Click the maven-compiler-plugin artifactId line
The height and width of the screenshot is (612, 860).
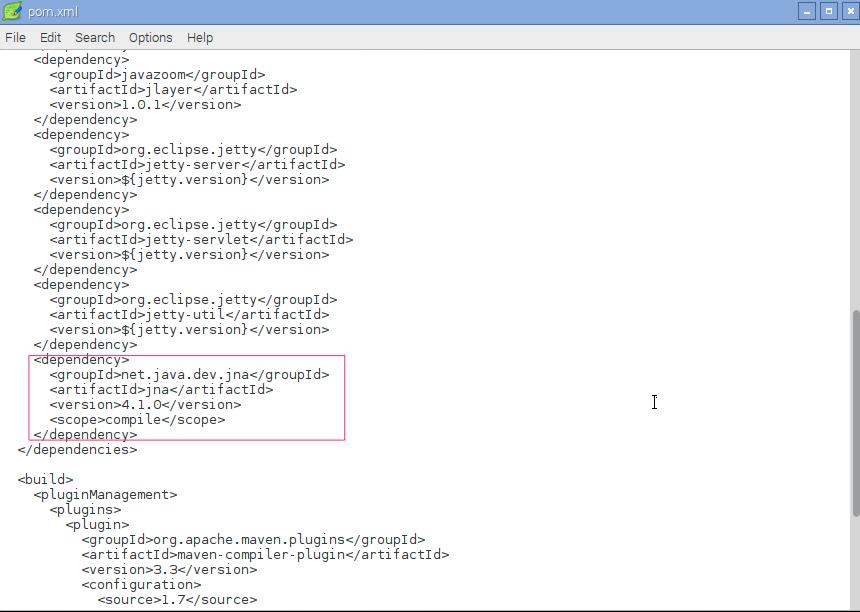[x=265, y=554]
